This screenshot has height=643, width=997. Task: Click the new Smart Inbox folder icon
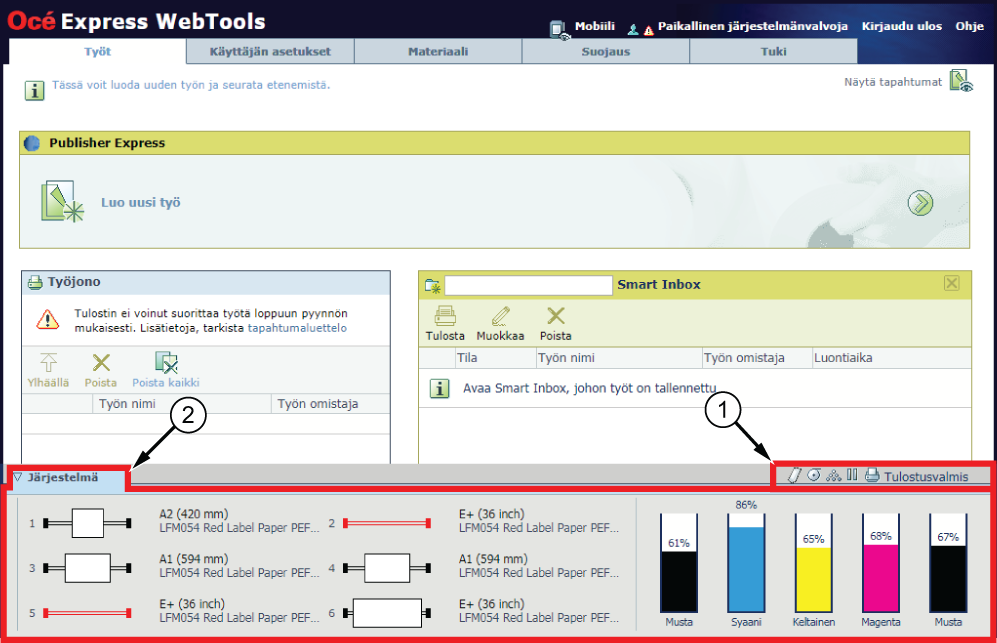tap(432, 286)
